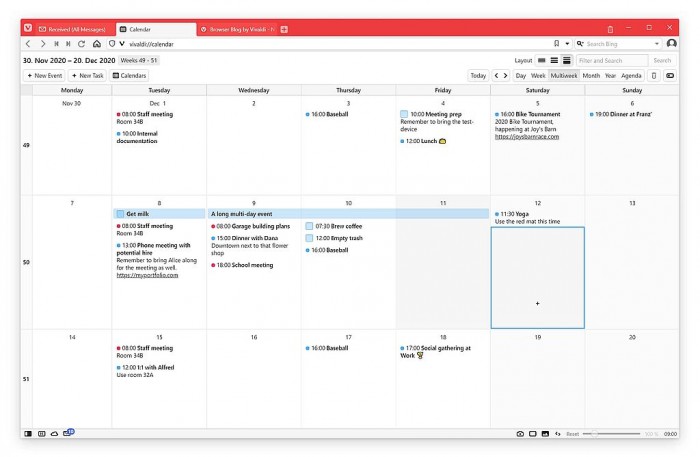700x457 pixels.
Task: Open the mail icon with unread badge
Action: (68, 432)
